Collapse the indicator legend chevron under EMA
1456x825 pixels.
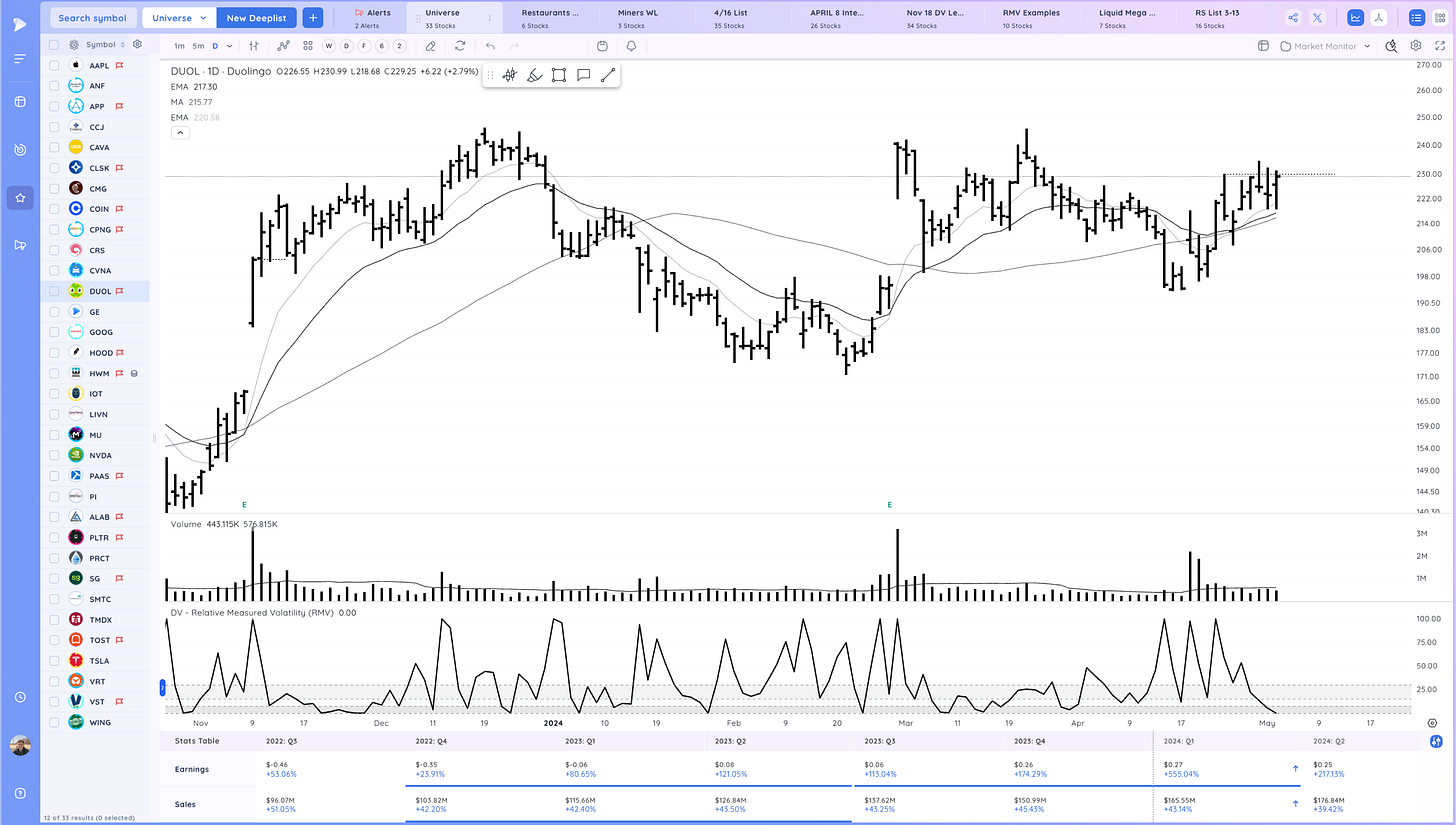click(x=179, y=132)
